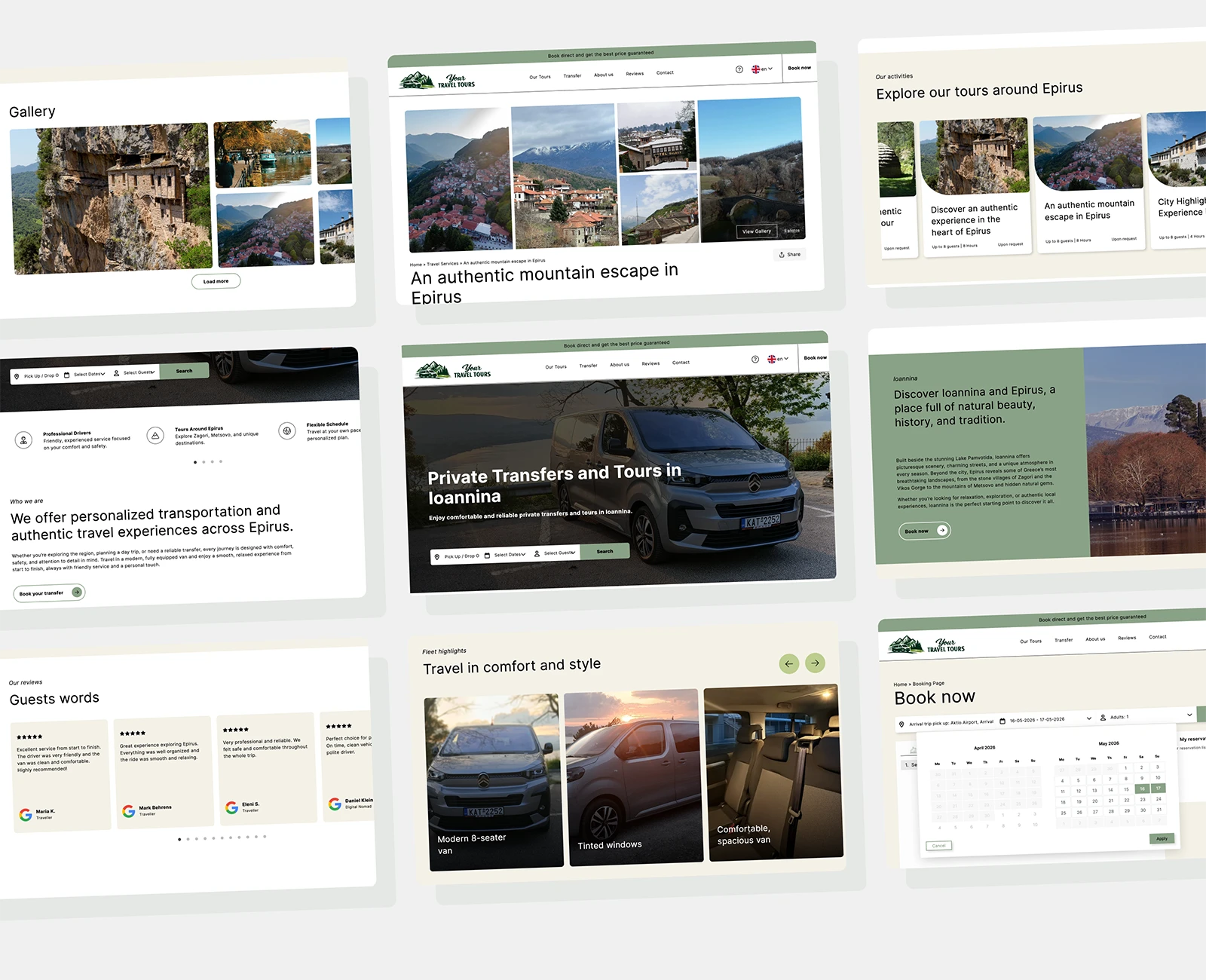
Task: Click the first carousel dot below the feature highlights
Action: (x=195, y=462)
